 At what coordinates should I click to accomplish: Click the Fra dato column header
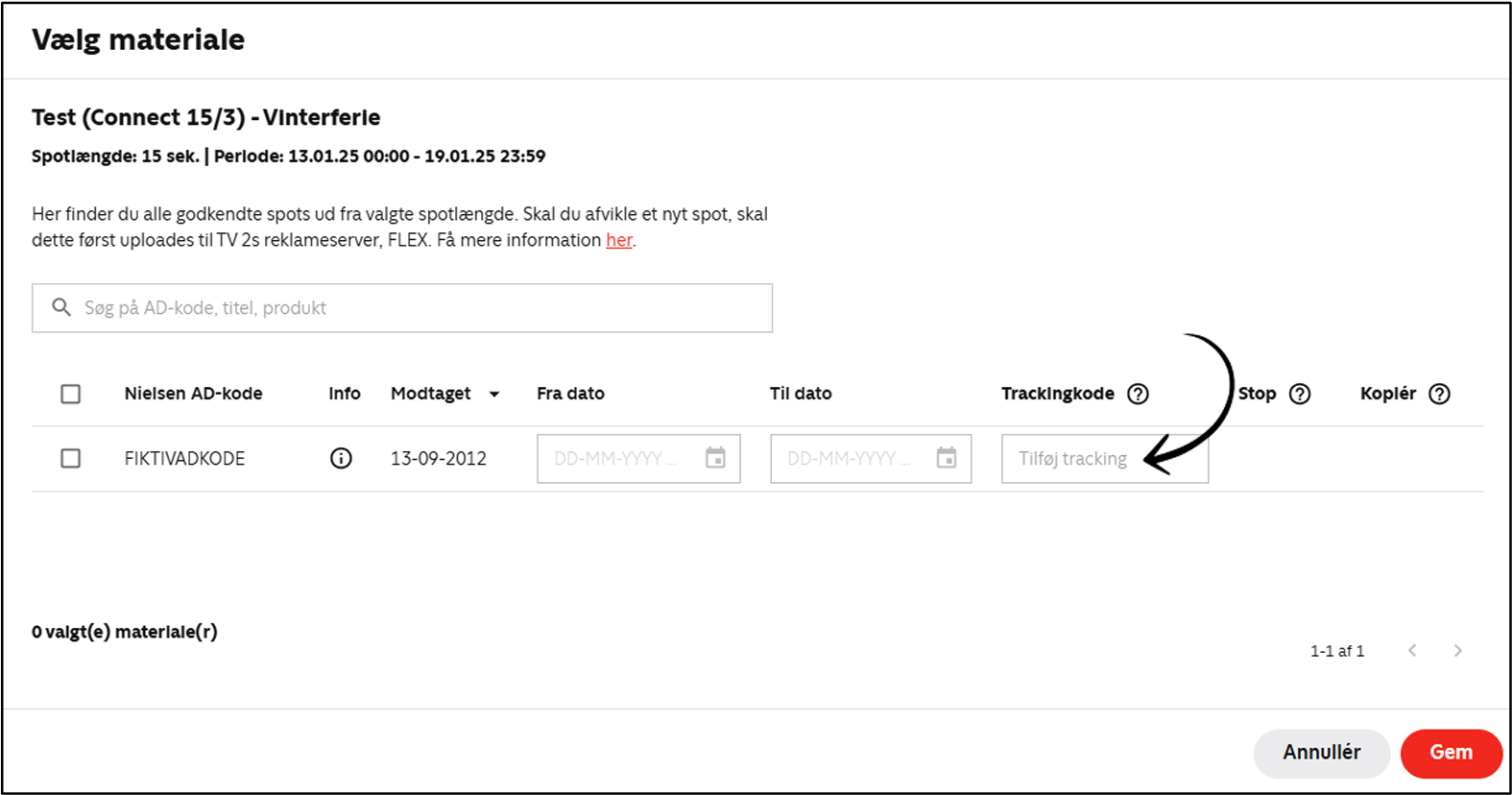571,394
